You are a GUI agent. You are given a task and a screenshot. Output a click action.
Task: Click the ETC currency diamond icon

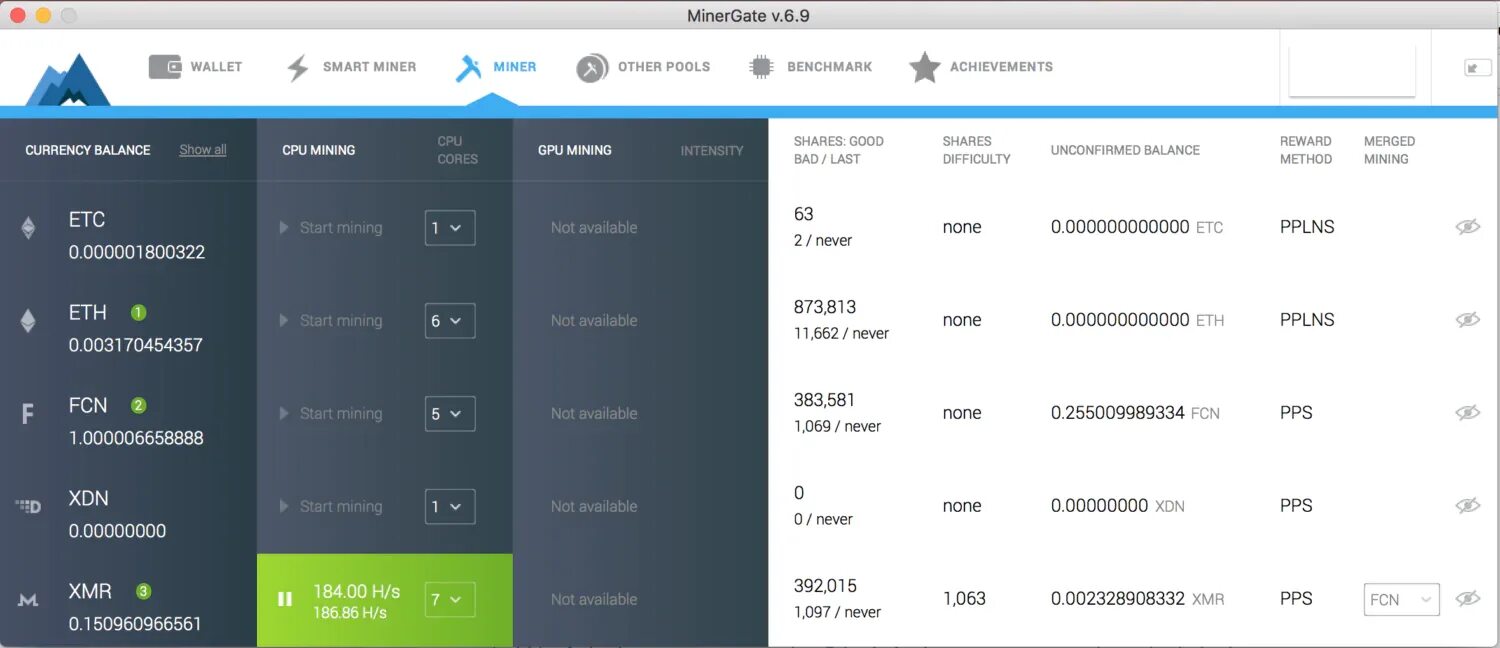(28, 228)
